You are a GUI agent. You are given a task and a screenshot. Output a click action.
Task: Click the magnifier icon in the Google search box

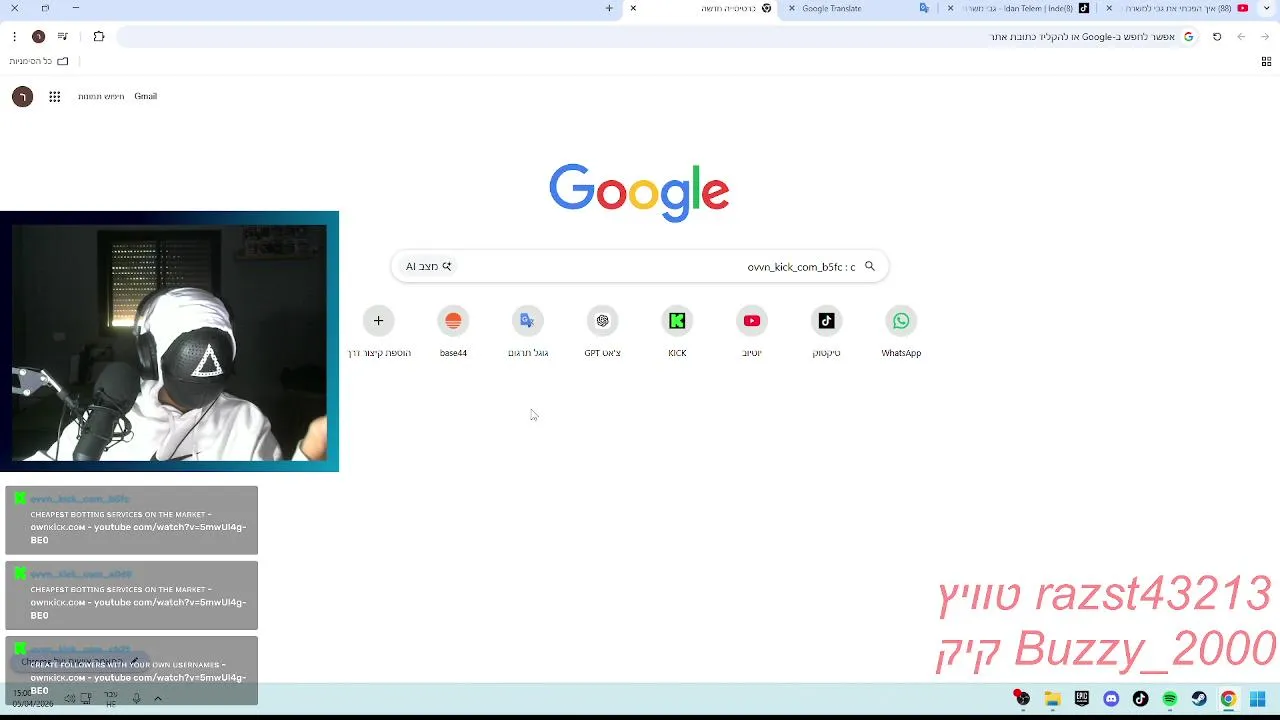870,266
